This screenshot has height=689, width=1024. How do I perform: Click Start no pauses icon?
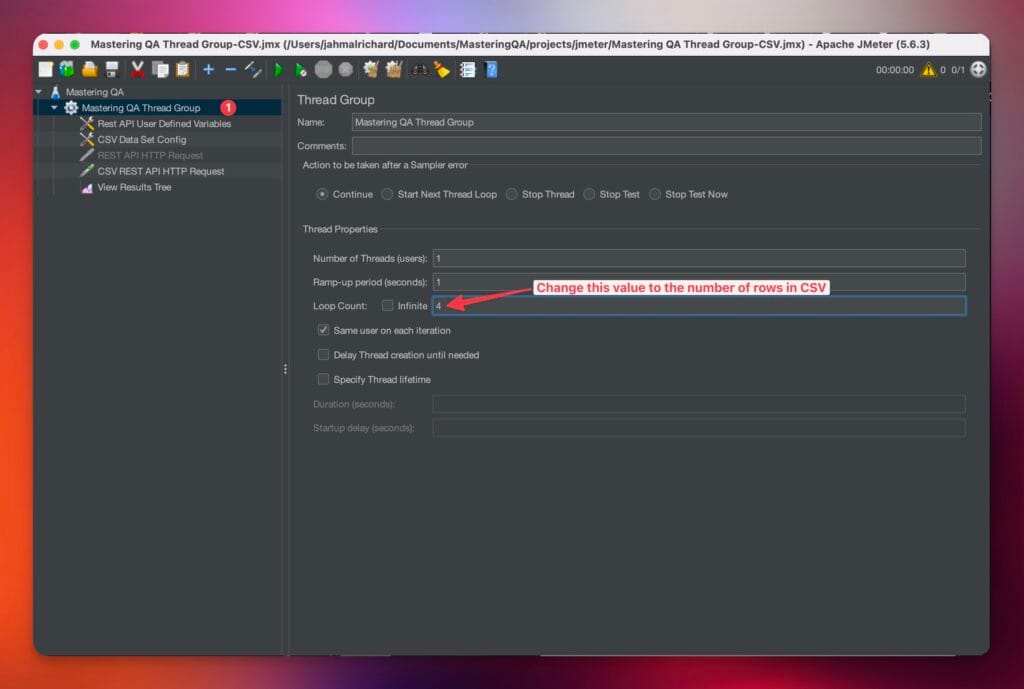pyautogui.click(x=300, y=70)
